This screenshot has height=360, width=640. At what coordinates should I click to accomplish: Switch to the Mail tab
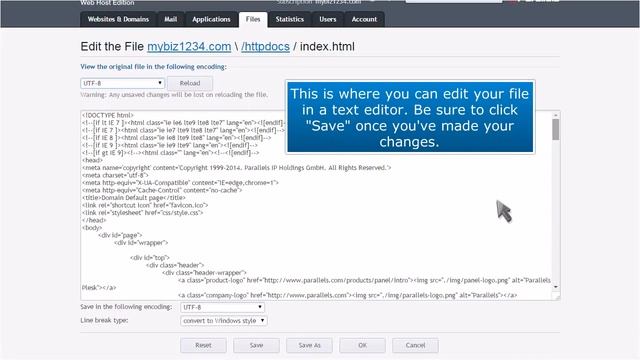[x=171, y=19]
